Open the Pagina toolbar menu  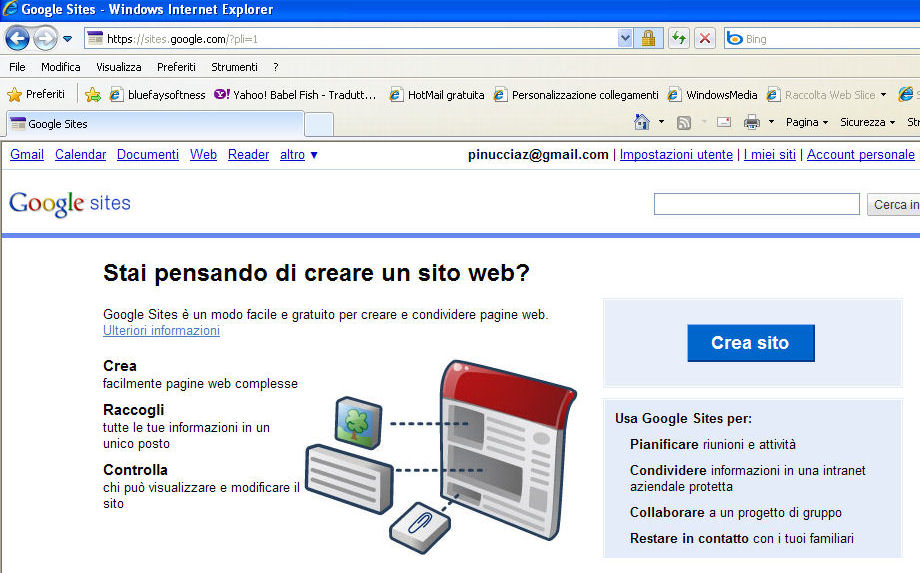tap(807, 122)
